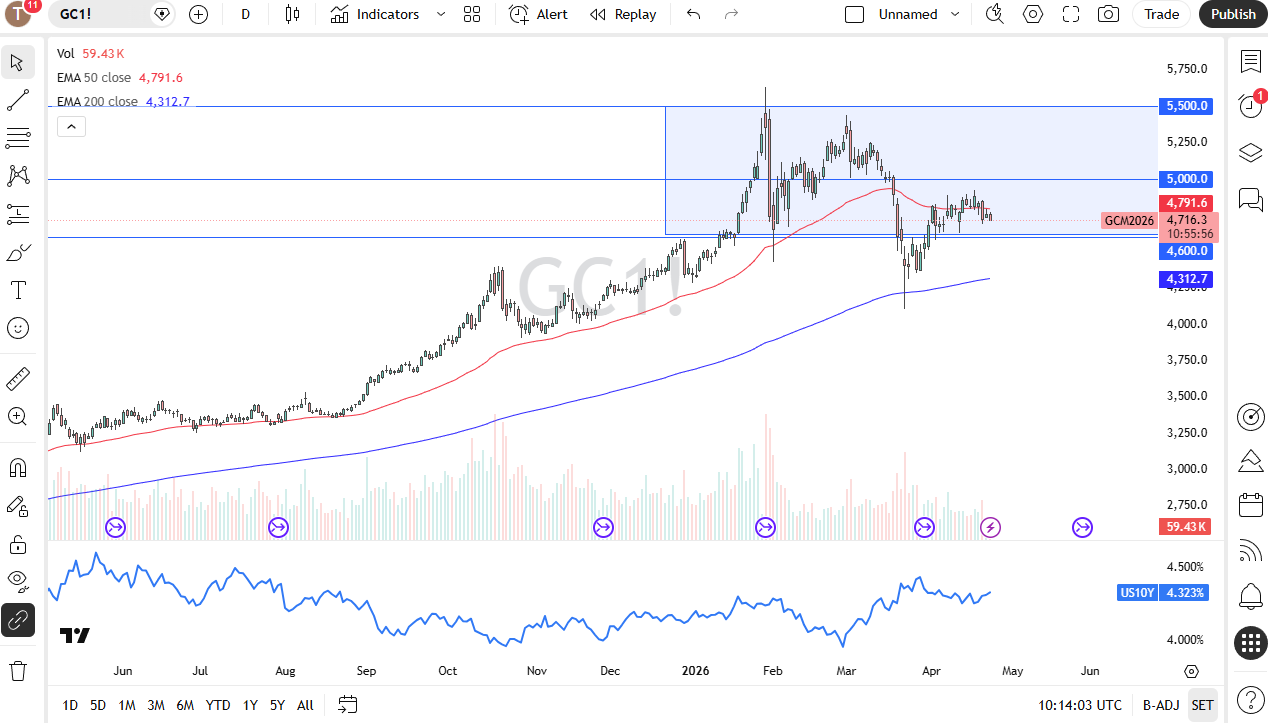This screenshot has width=1268, height=723.
Task: Click the EMA 50 close legend label
Action: click(94, 77)
